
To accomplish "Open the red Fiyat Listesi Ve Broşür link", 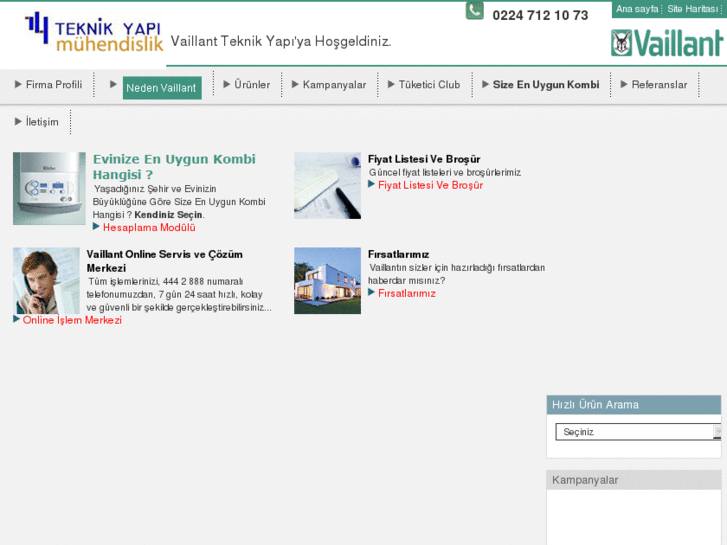I will pos(431,185).
